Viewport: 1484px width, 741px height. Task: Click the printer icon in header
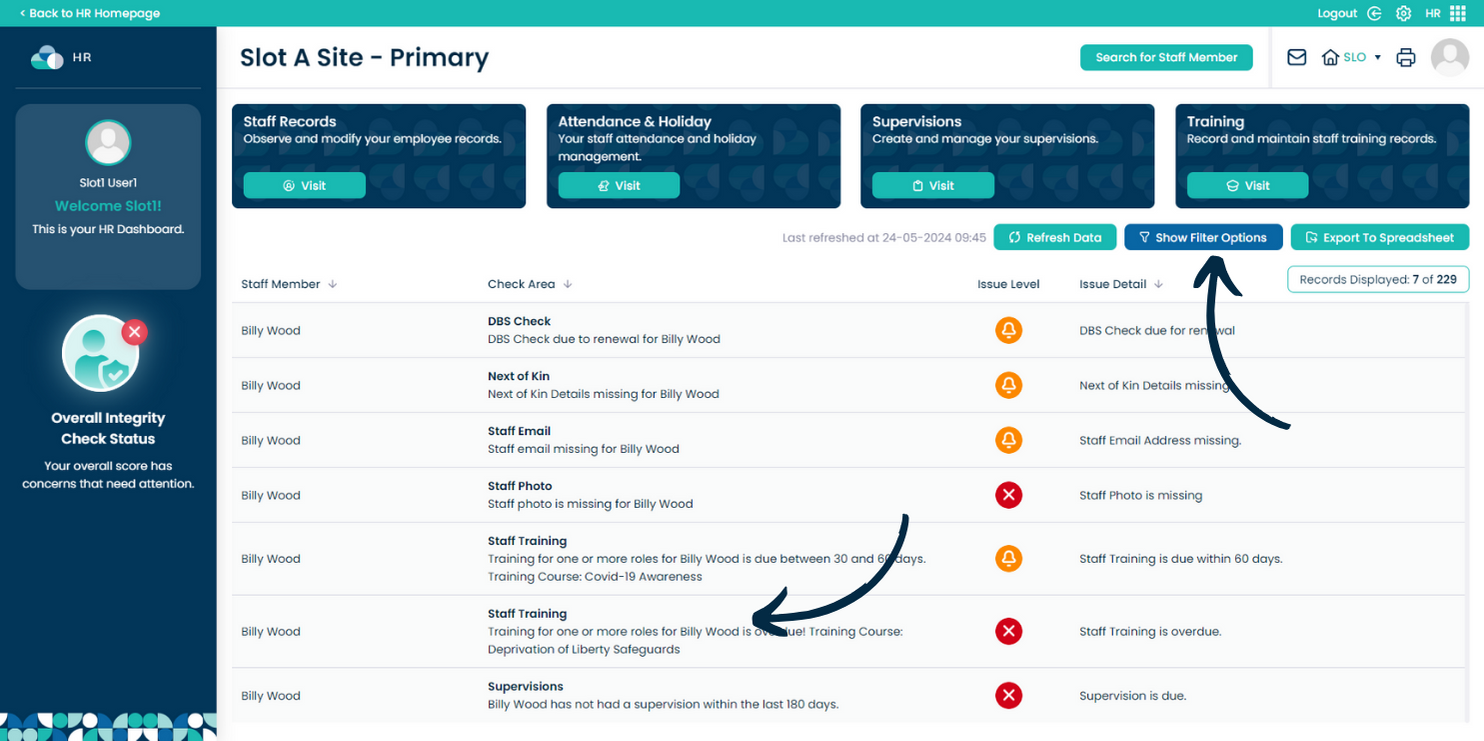tap(1406, 57)
